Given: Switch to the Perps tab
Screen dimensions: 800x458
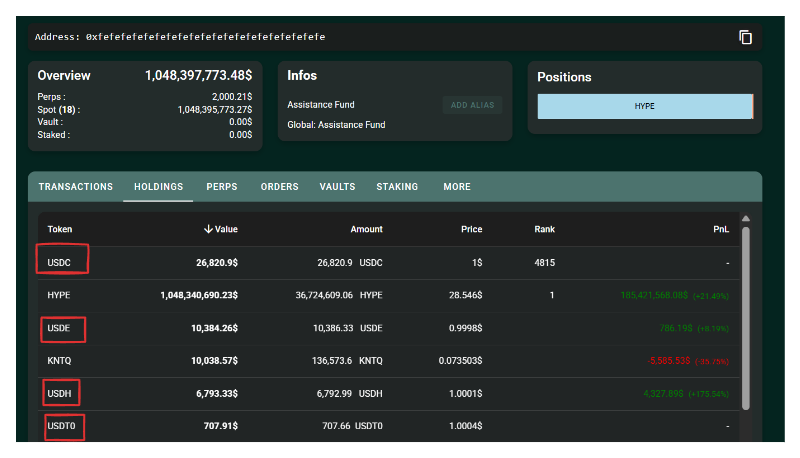Looking at the screenshot, I should click(x=221, y=187).
